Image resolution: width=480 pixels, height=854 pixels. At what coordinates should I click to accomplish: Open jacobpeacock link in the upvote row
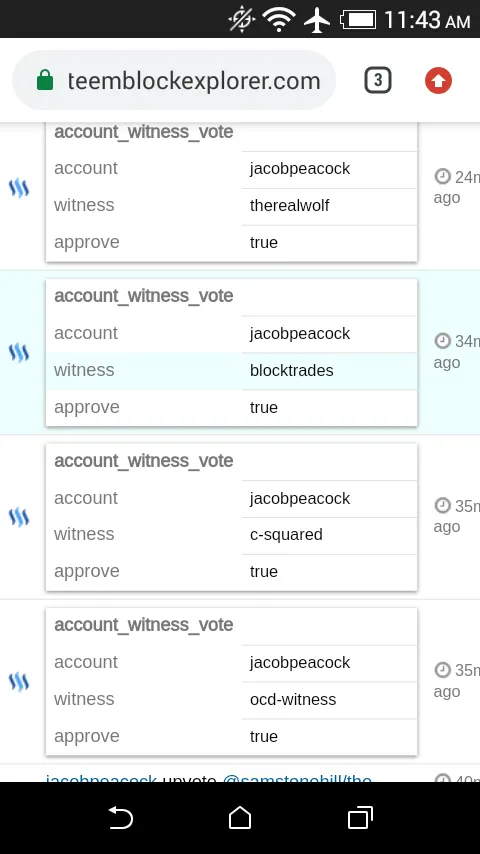point(101,779)
